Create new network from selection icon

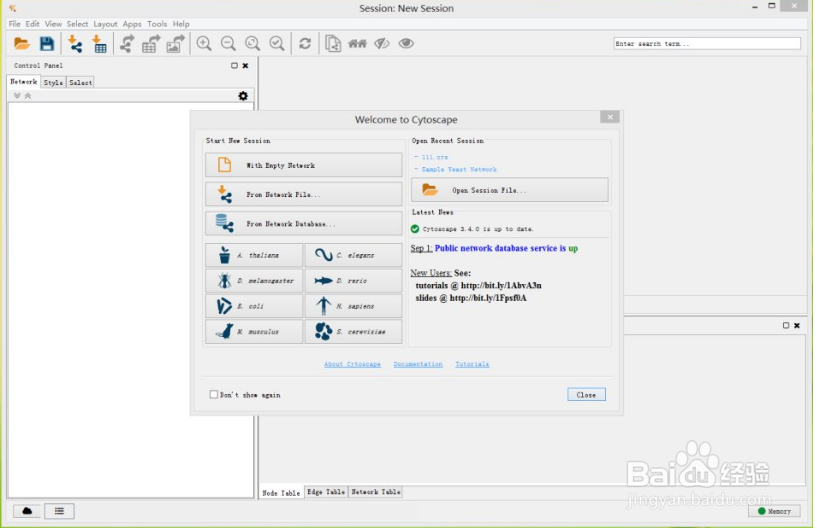coord(332,44)
